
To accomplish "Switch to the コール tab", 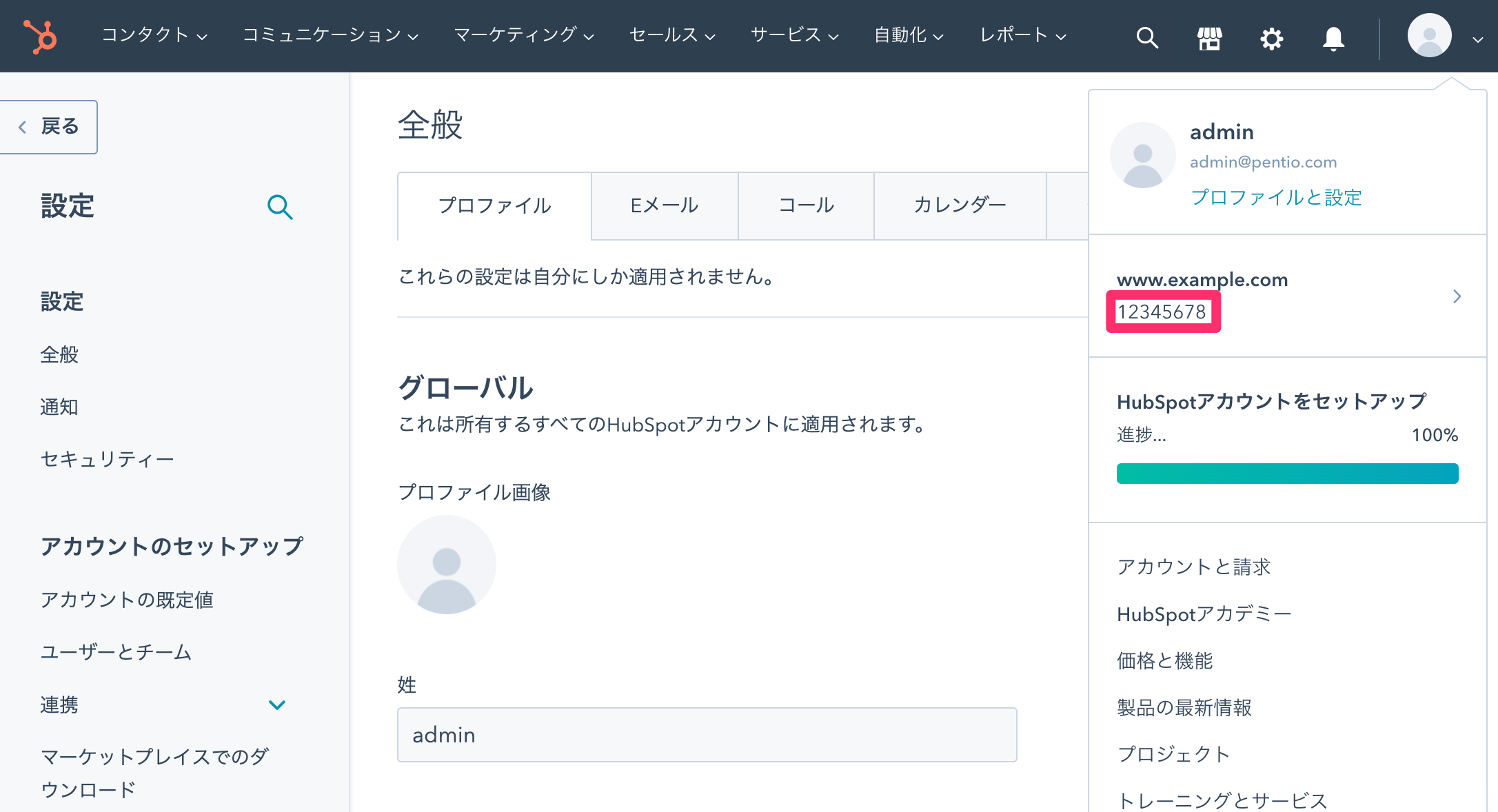I will pos(806,205).
